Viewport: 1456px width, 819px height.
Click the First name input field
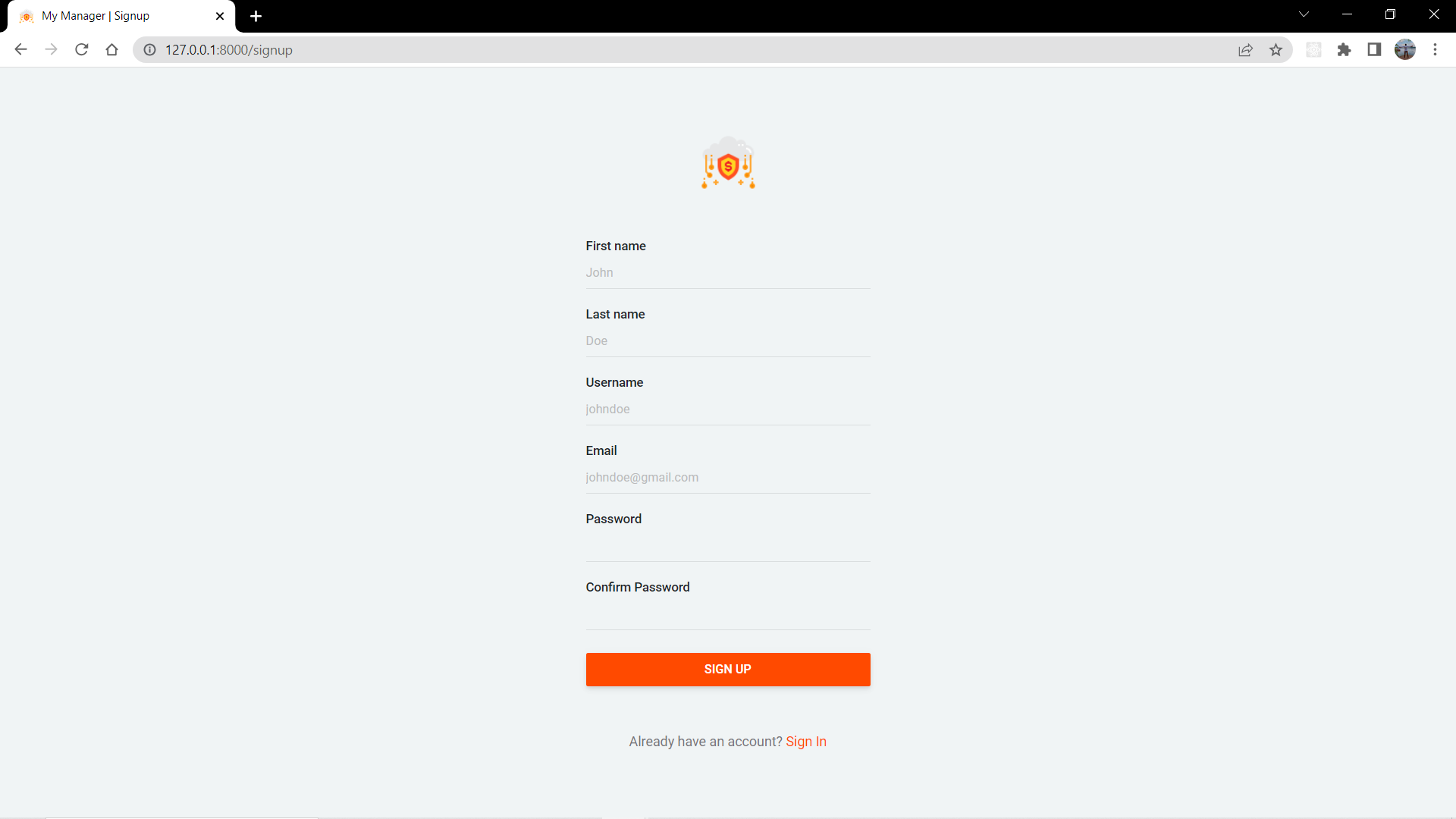(728, 272)
